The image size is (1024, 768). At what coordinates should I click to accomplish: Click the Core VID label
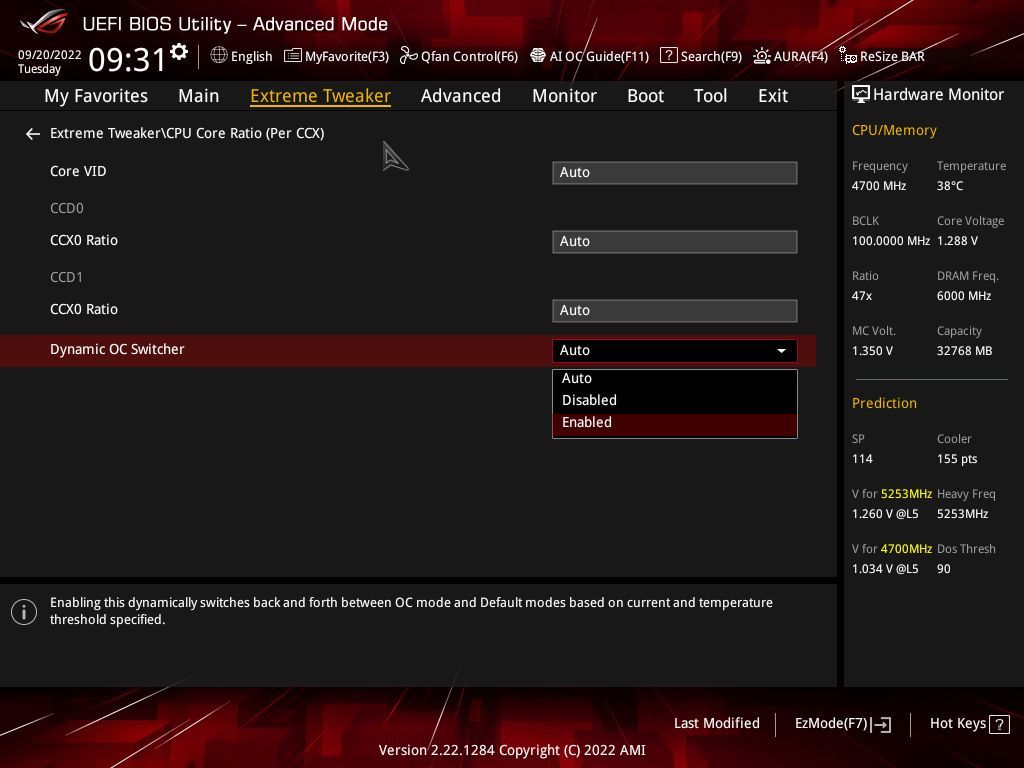(78, 171)
